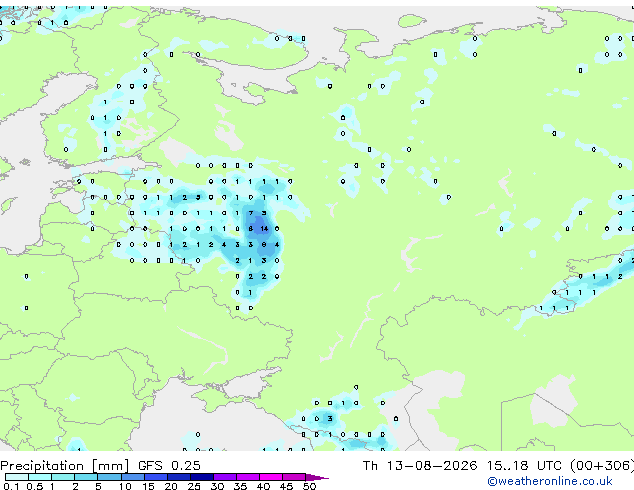634x490 pixels.
Task: Click the legend label 30
Action: [x=217, y=486]
